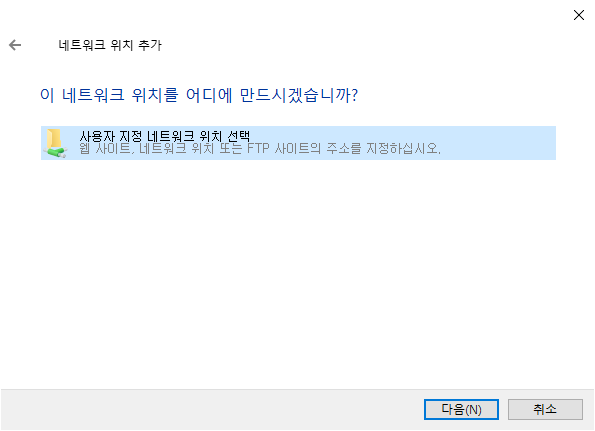Click blank white area below the location list

pyautogui.click(x=298, y=273)
